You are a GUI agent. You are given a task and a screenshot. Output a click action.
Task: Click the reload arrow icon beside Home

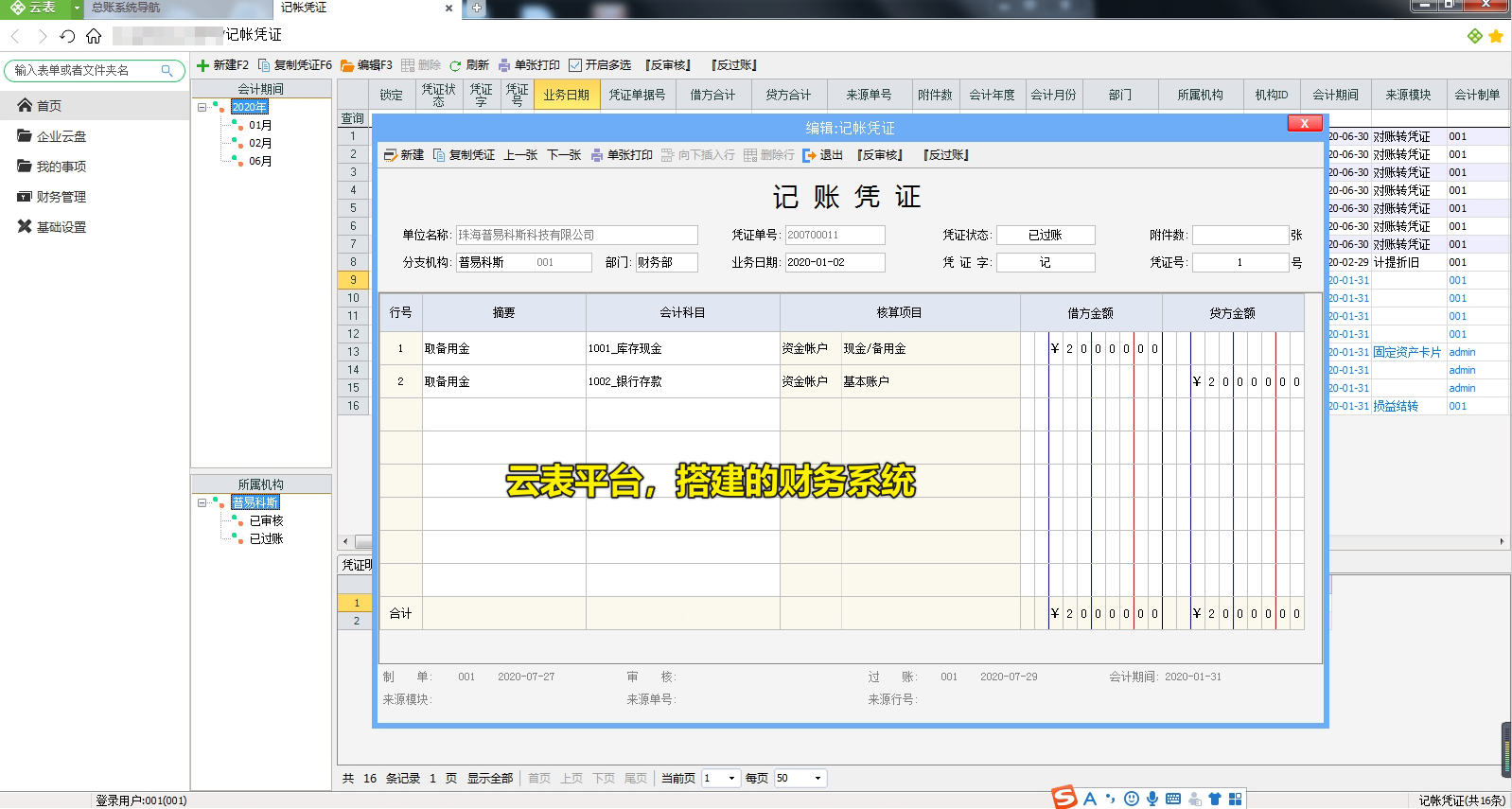[67, 36]
